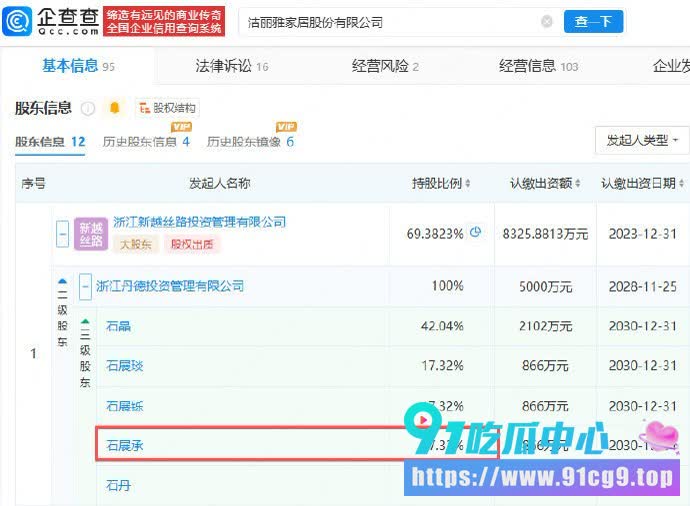690x506 pixels.
Task: Click the 2028-11-25 date cell
Action: [642, 287]
